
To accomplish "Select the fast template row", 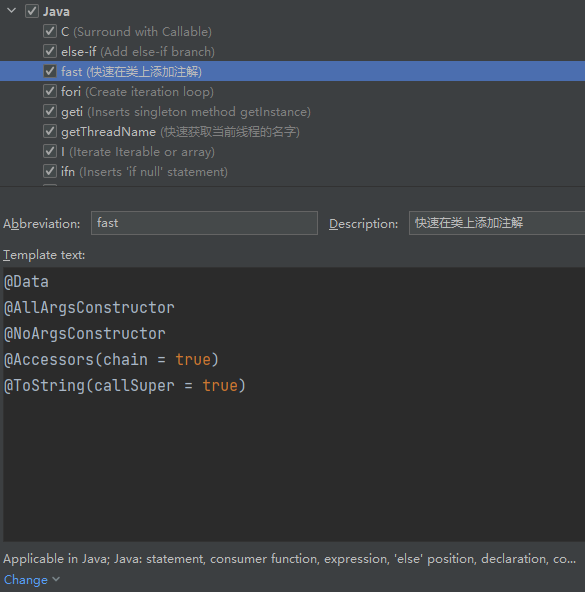I will [292, 71].
